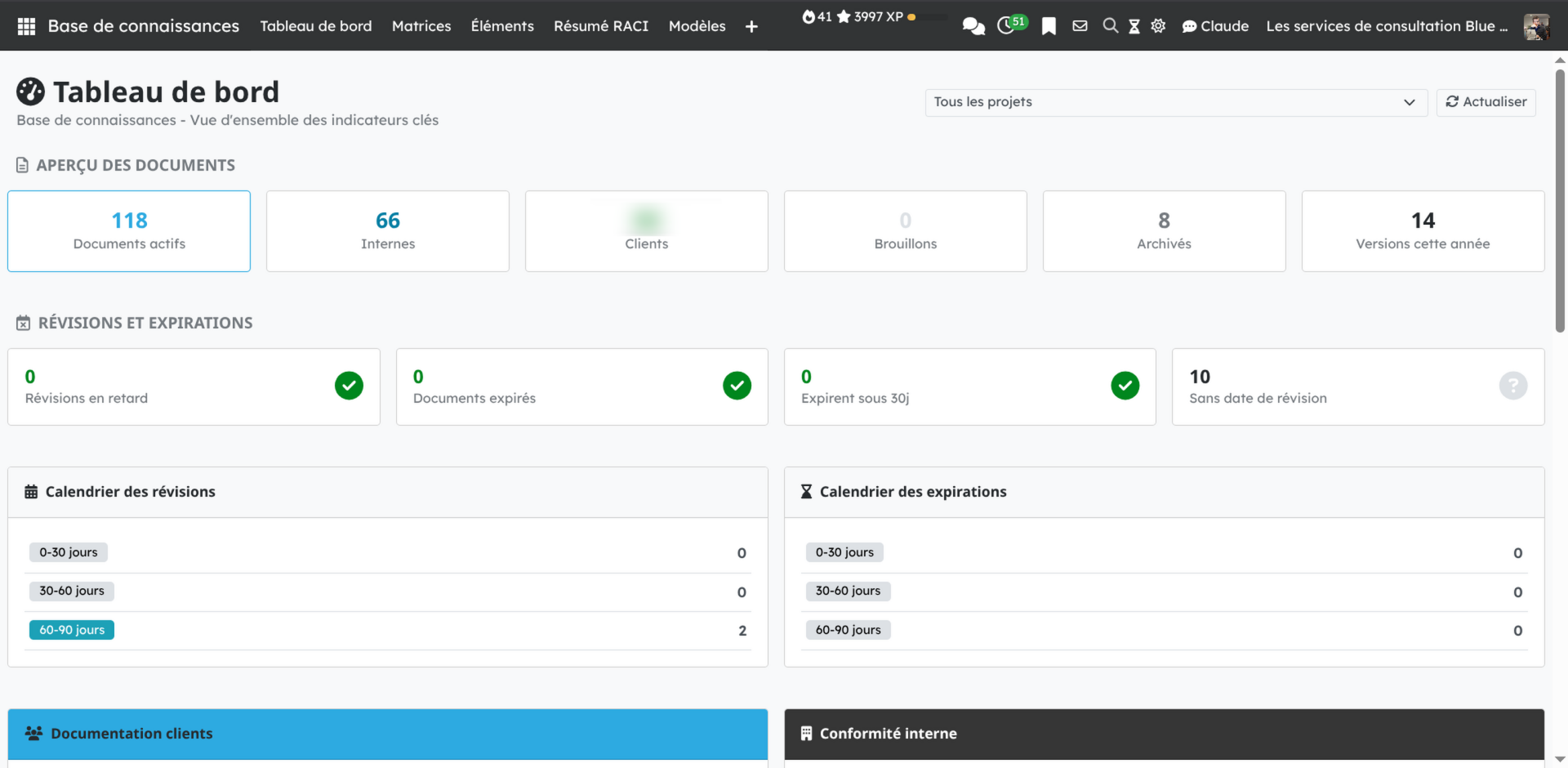Click green check on Révisions en retard

pos(349,386)
